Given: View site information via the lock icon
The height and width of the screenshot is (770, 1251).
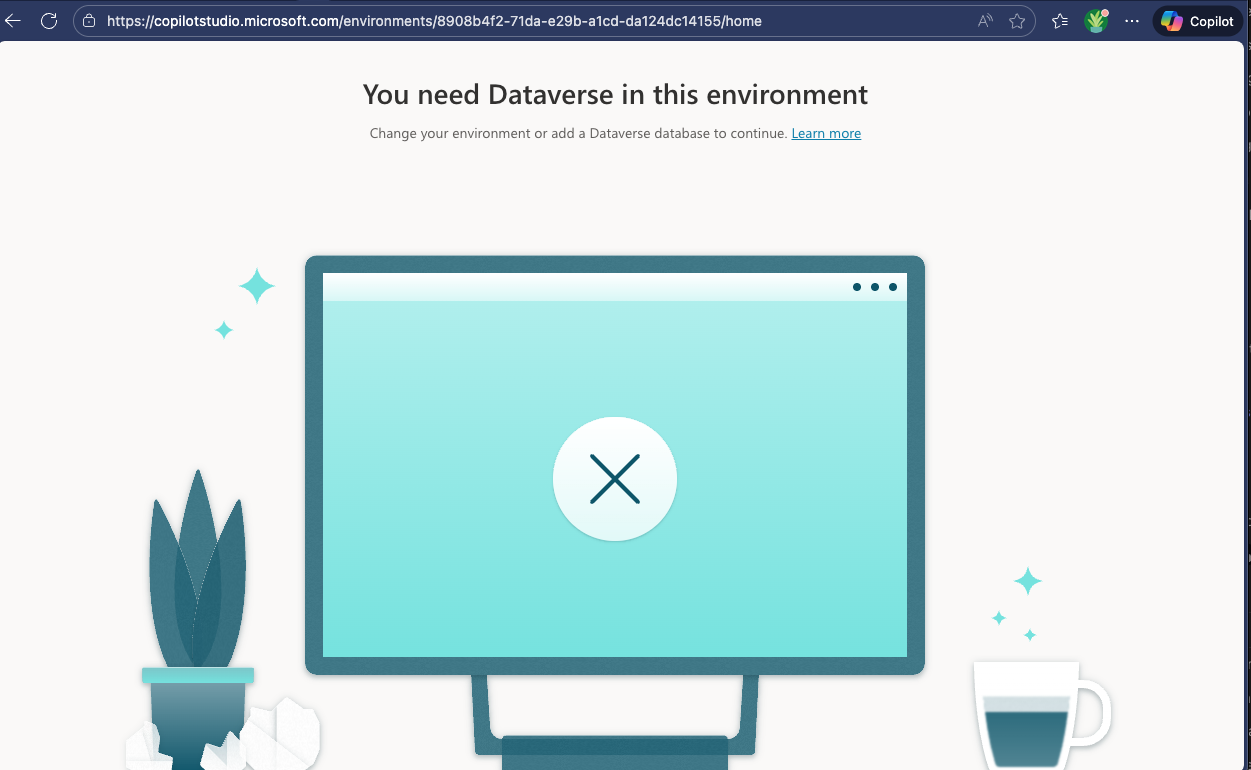Looking at the screenshot, I should [89, 21].
